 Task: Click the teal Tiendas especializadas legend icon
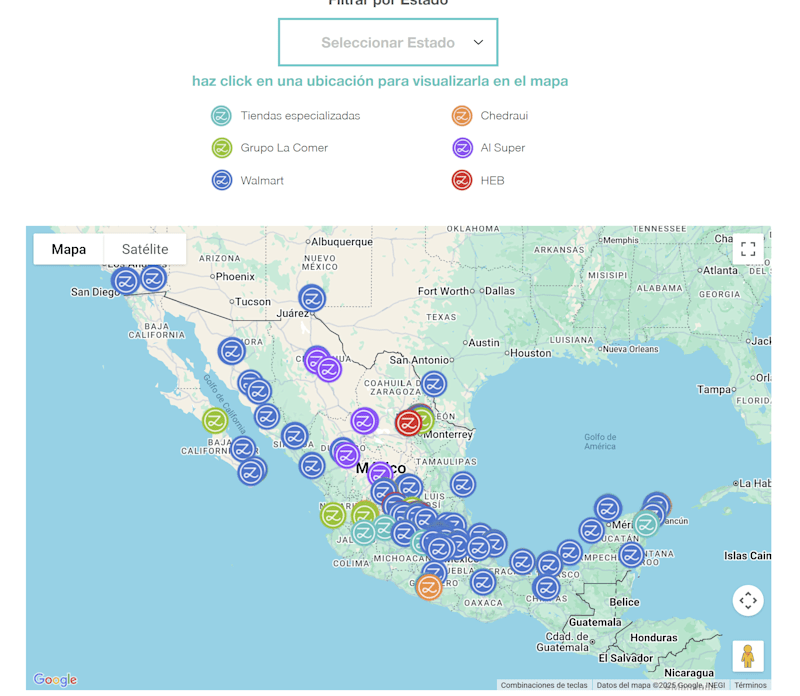click(221, 116)
